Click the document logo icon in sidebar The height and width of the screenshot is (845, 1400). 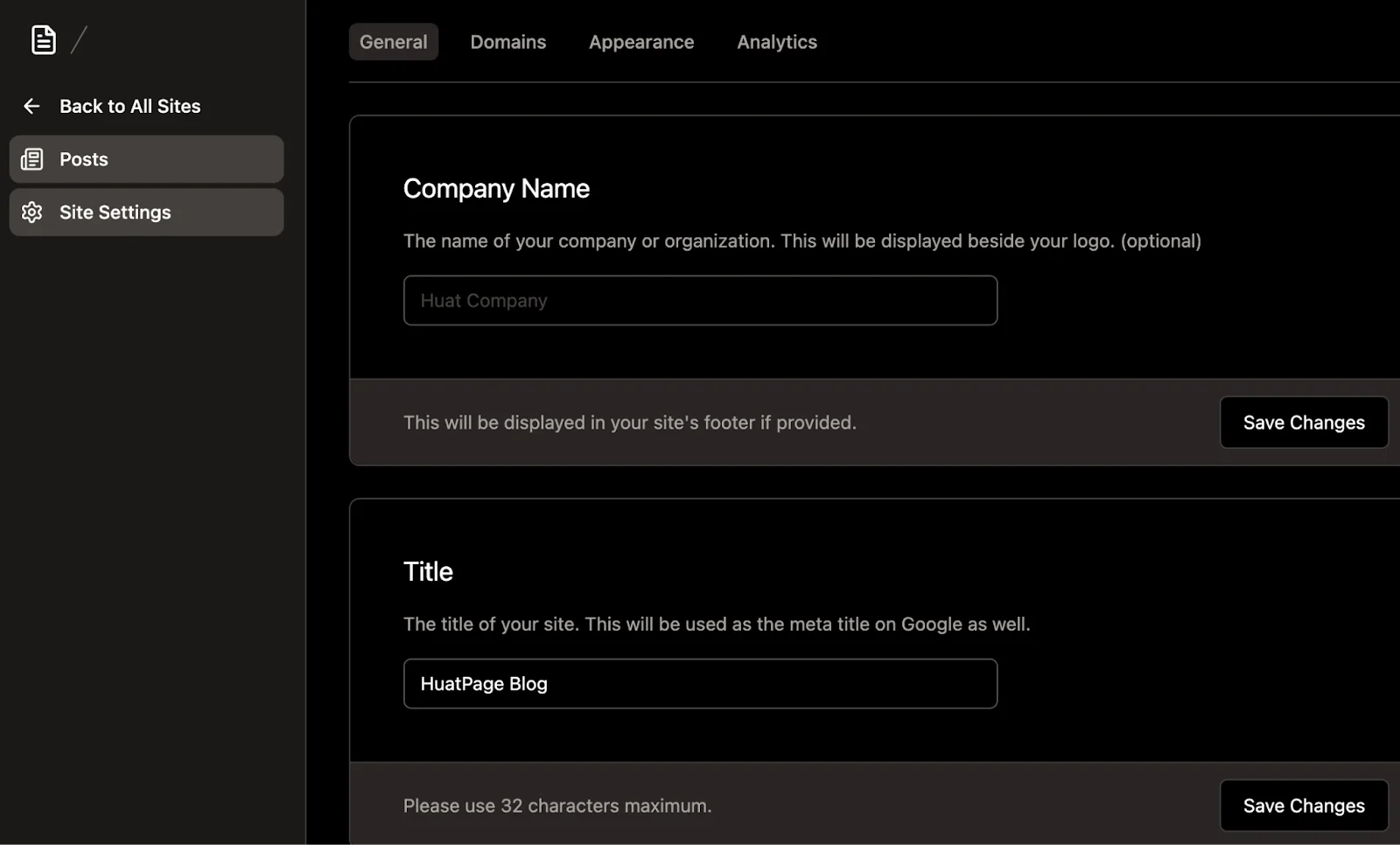[x=43, y=39]
